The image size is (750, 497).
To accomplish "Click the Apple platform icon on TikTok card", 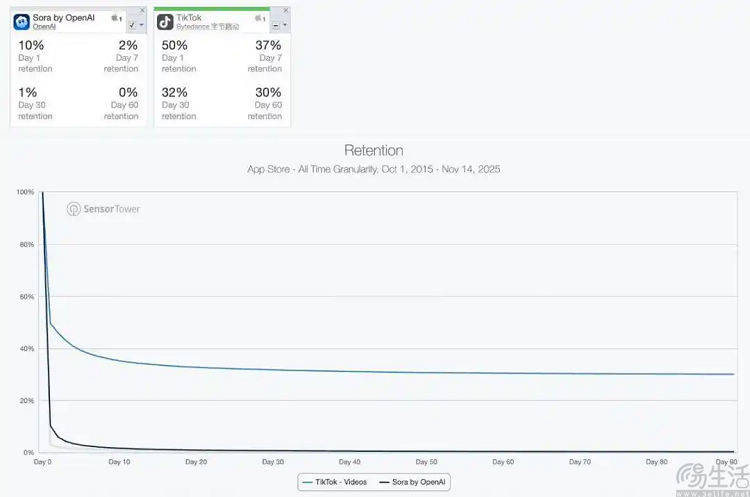I will coord(259,18).
